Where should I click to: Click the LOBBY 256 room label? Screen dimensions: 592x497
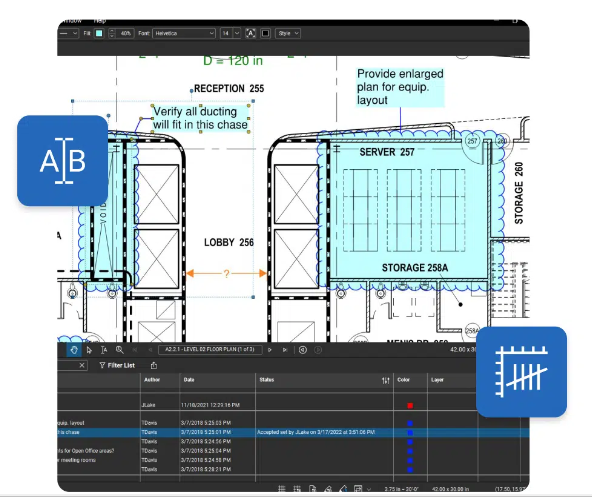pos(229,242)
